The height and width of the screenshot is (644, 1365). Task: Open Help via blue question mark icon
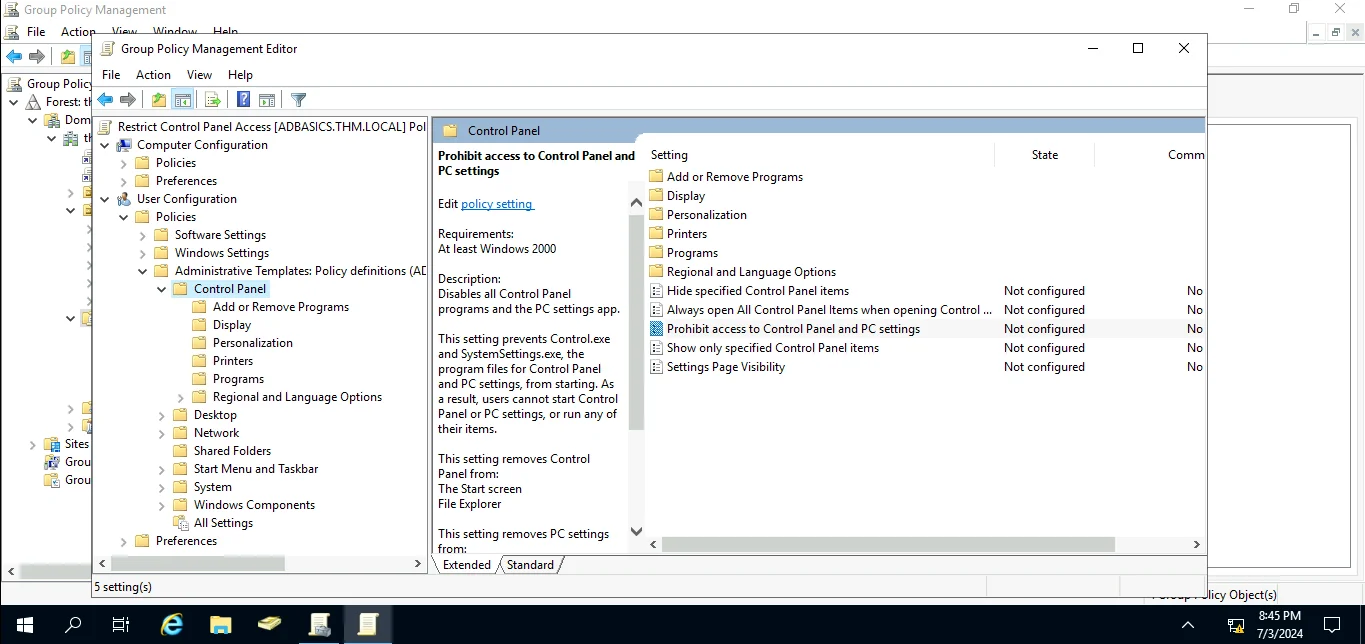coord(243,100)
